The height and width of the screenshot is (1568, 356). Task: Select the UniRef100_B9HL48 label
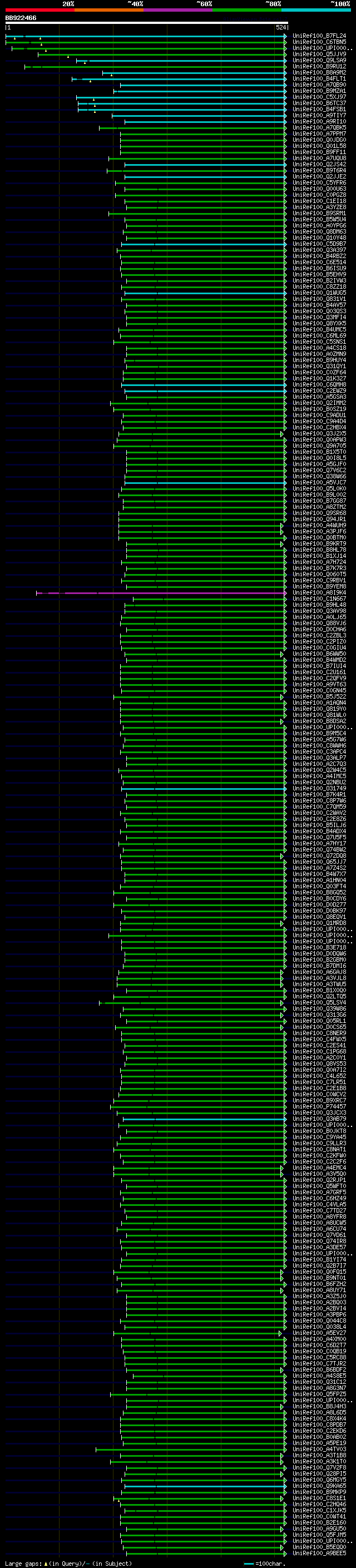pyautogui.click(x=319, y=606)
